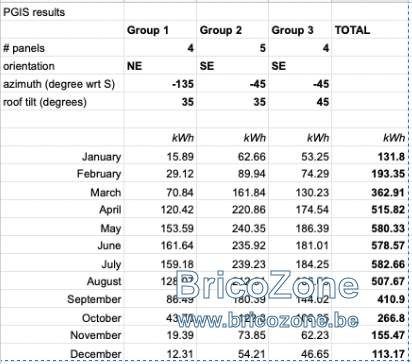412x364 pixels.
Task: Click the 'Group 1' column header cell
Action: tap(160, 30)
